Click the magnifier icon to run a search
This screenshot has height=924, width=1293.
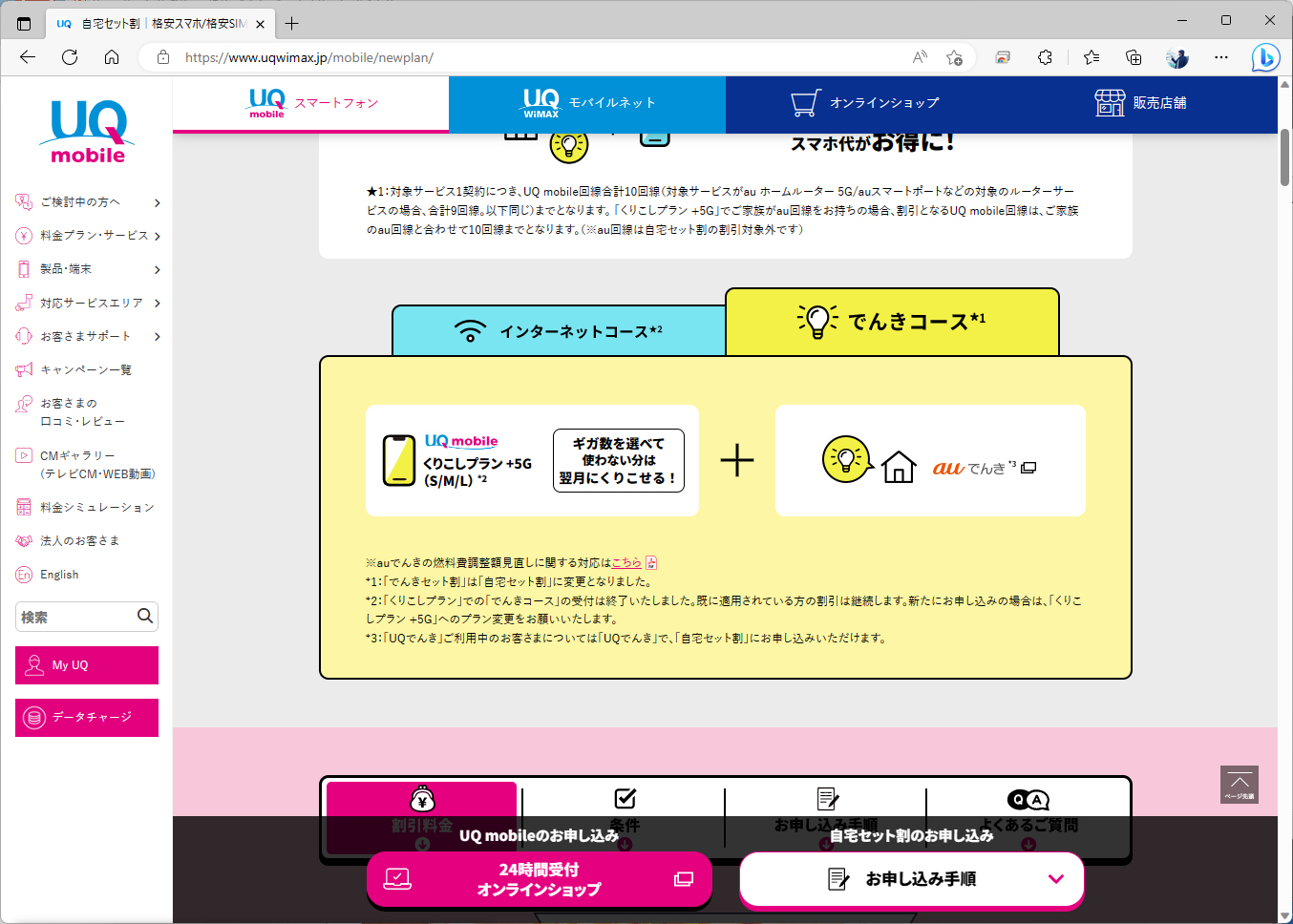[145, 617]
